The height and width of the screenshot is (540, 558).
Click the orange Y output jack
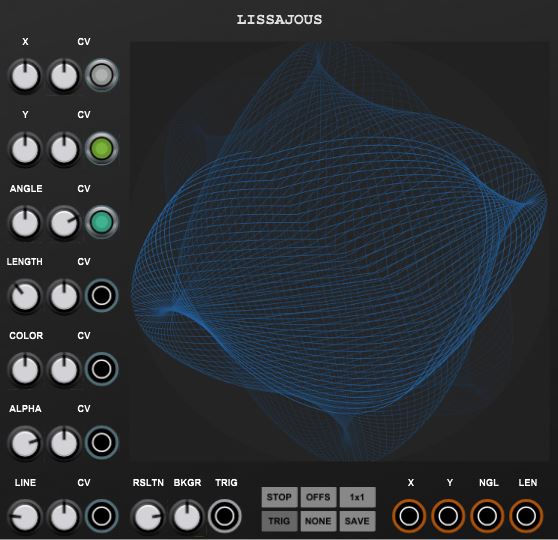448,516
